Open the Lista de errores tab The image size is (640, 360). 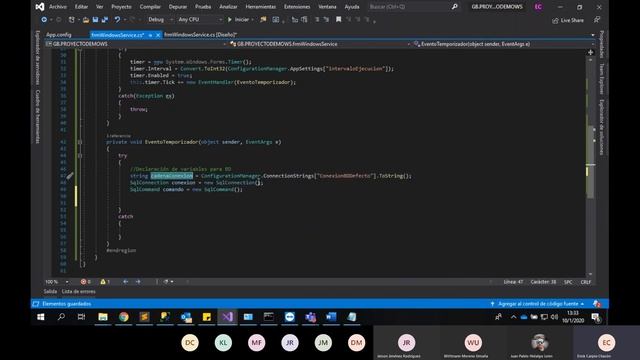[x=78, y=291]
